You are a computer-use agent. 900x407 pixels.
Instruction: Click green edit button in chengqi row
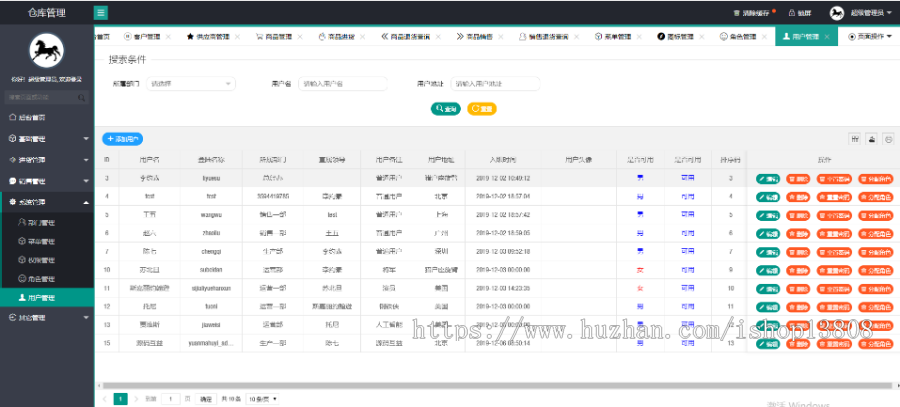point(768,252)
